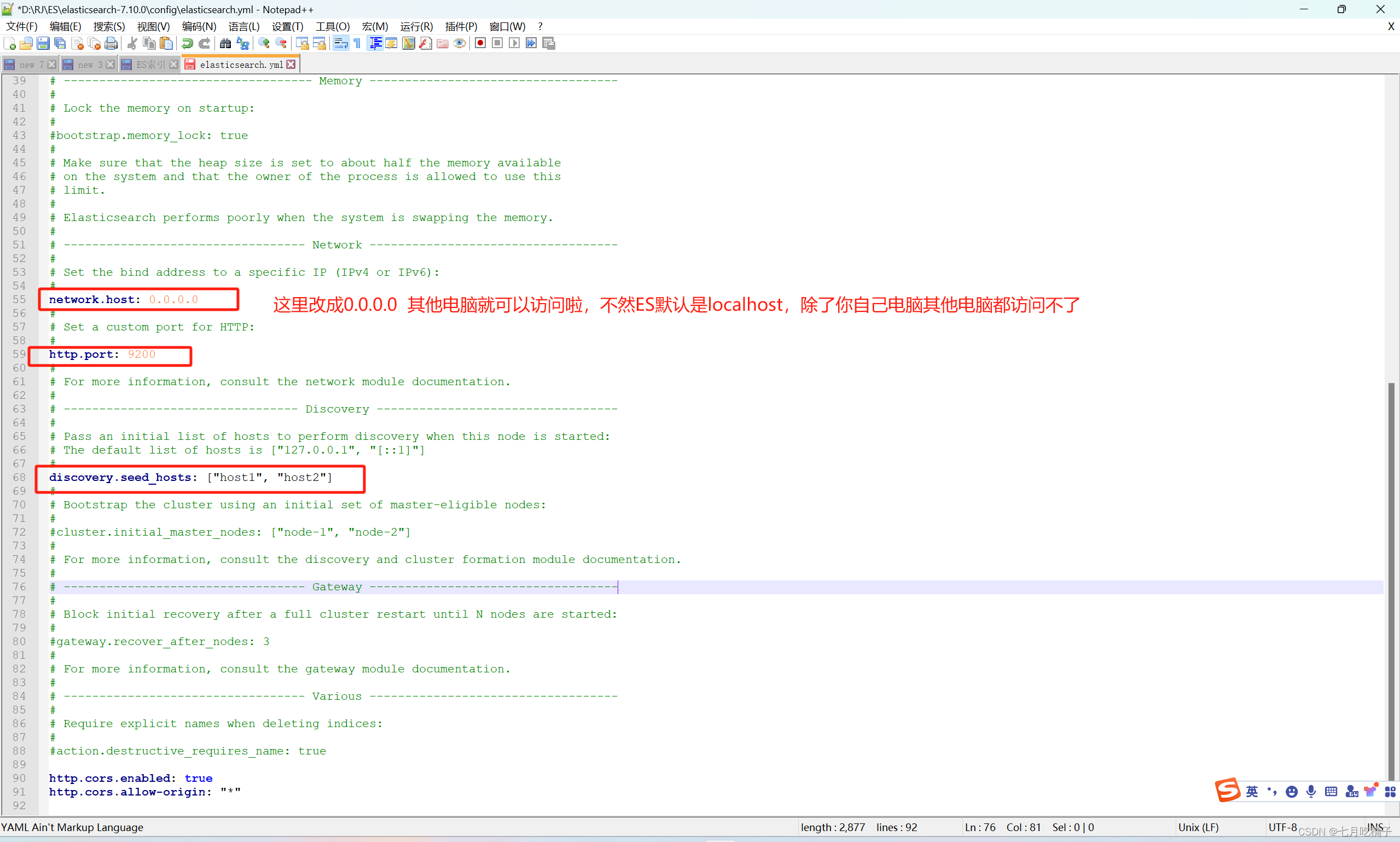This screenshot has height=842, width=1400.
Task: Click the Zoom in magnifier icon
Action: [x=264, y=43]
